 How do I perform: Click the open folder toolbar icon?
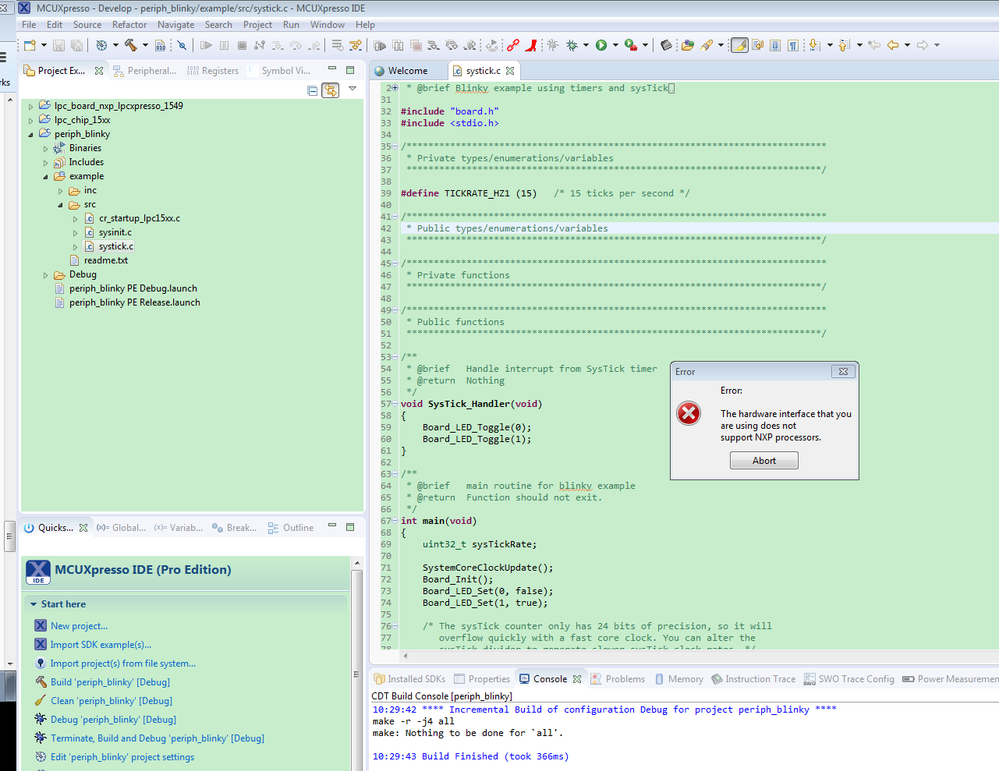click(x=687, y=45)
